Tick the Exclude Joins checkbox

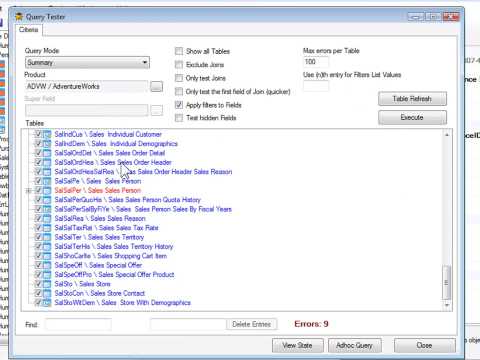coord(179,65)
